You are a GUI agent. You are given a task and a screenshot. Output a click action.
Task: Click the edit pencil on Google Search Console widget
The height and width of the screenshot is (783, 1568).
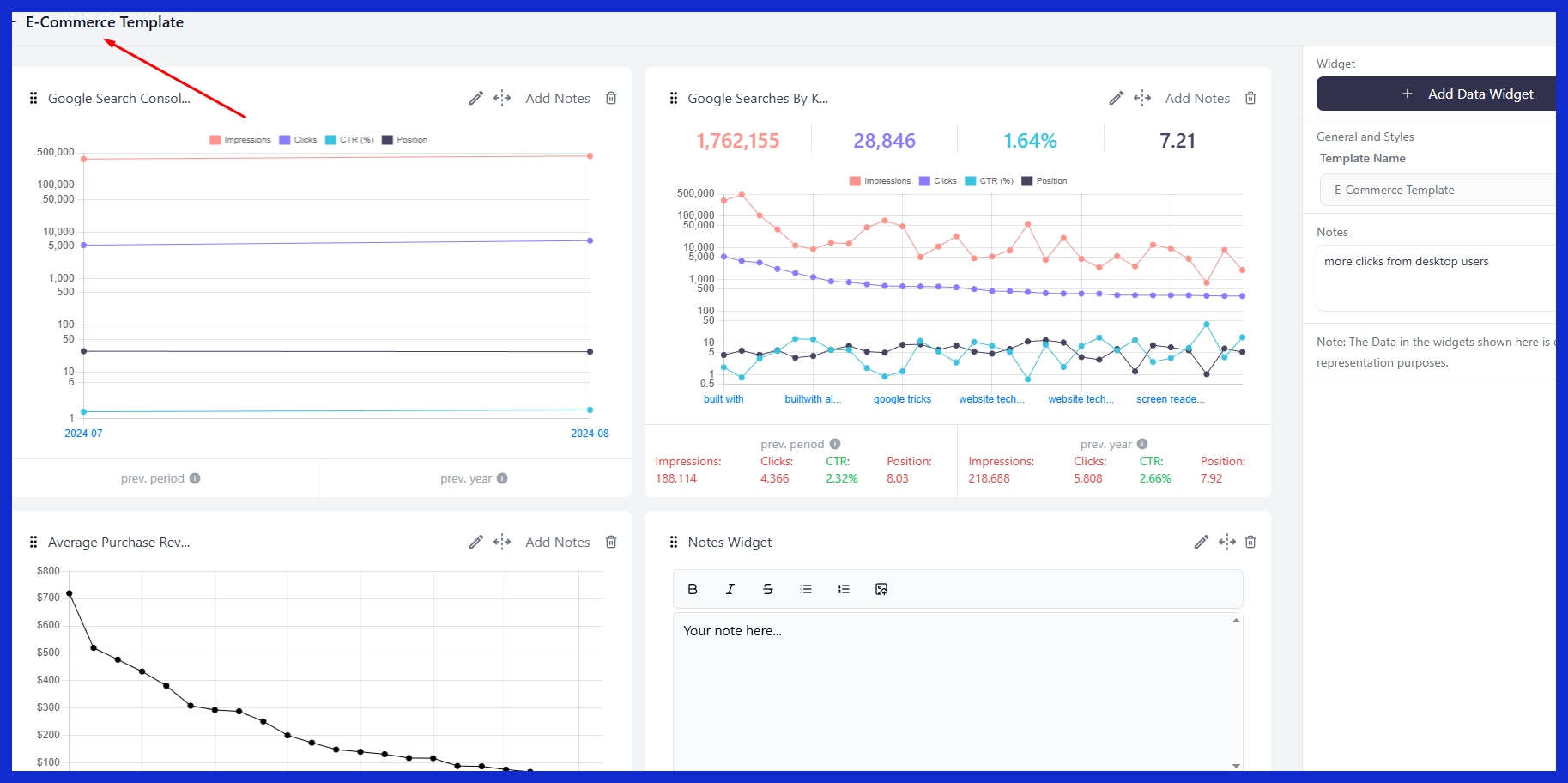(x=475, y=99)
